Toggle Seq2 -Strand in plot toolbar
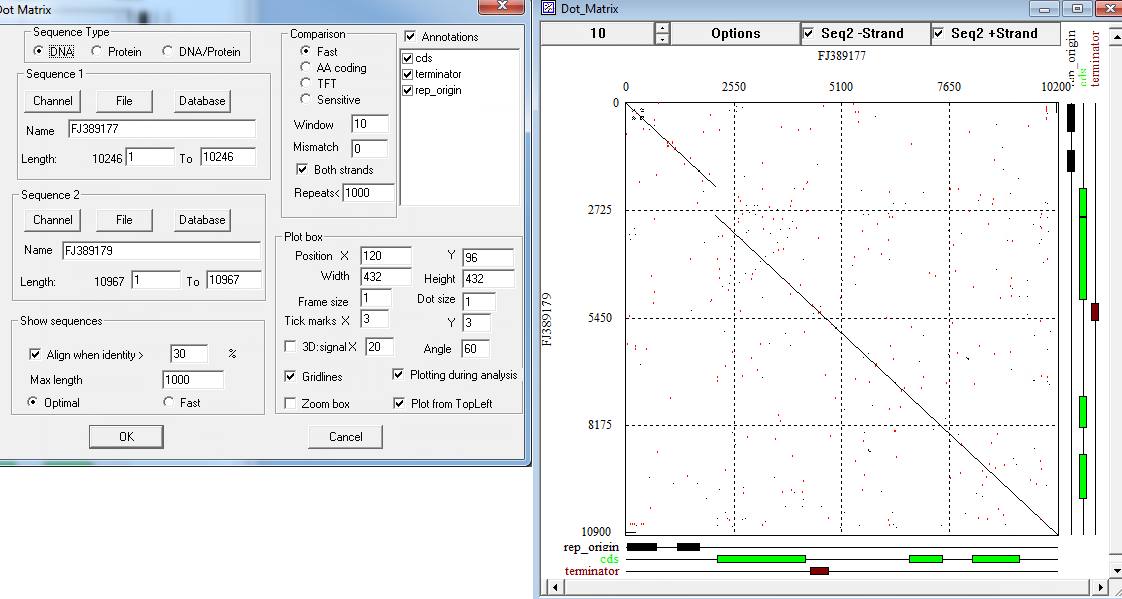This screenshot has width=1122, height=599. [808, 34]
